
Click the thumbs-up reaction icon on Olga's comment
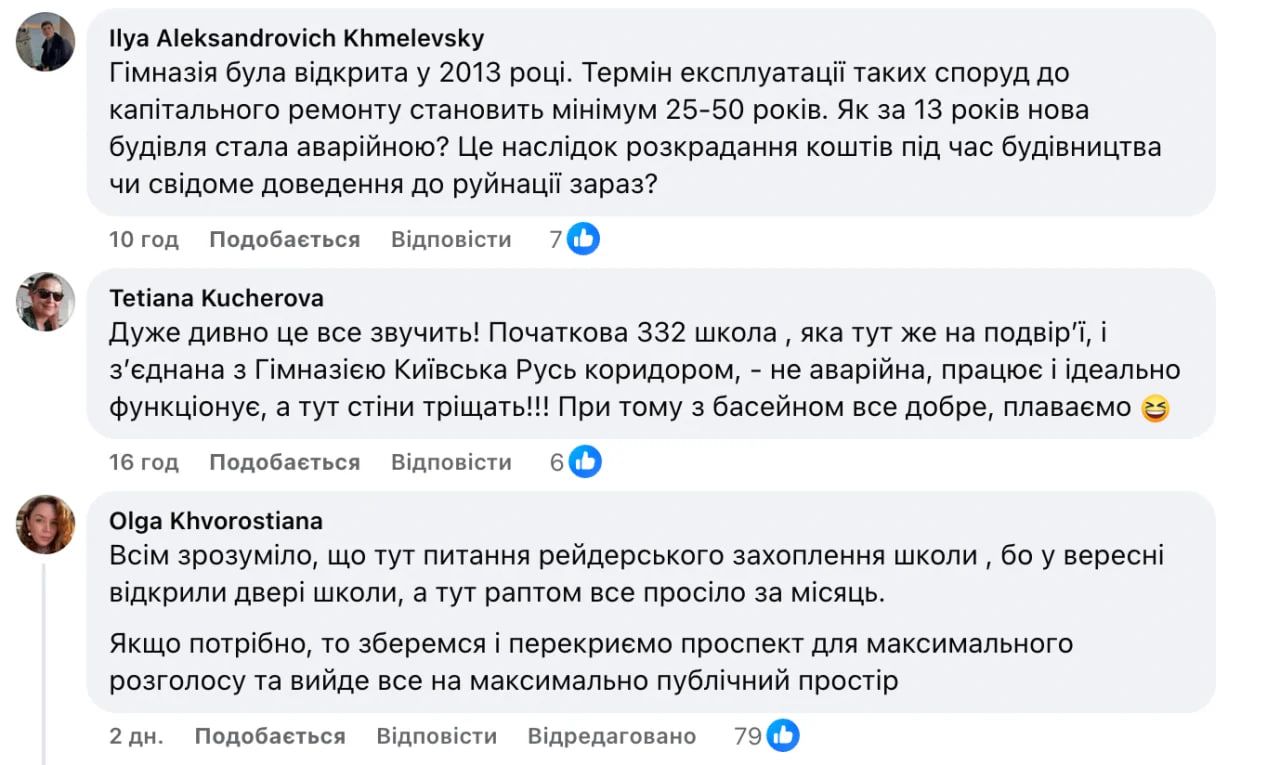coord(784,733)
